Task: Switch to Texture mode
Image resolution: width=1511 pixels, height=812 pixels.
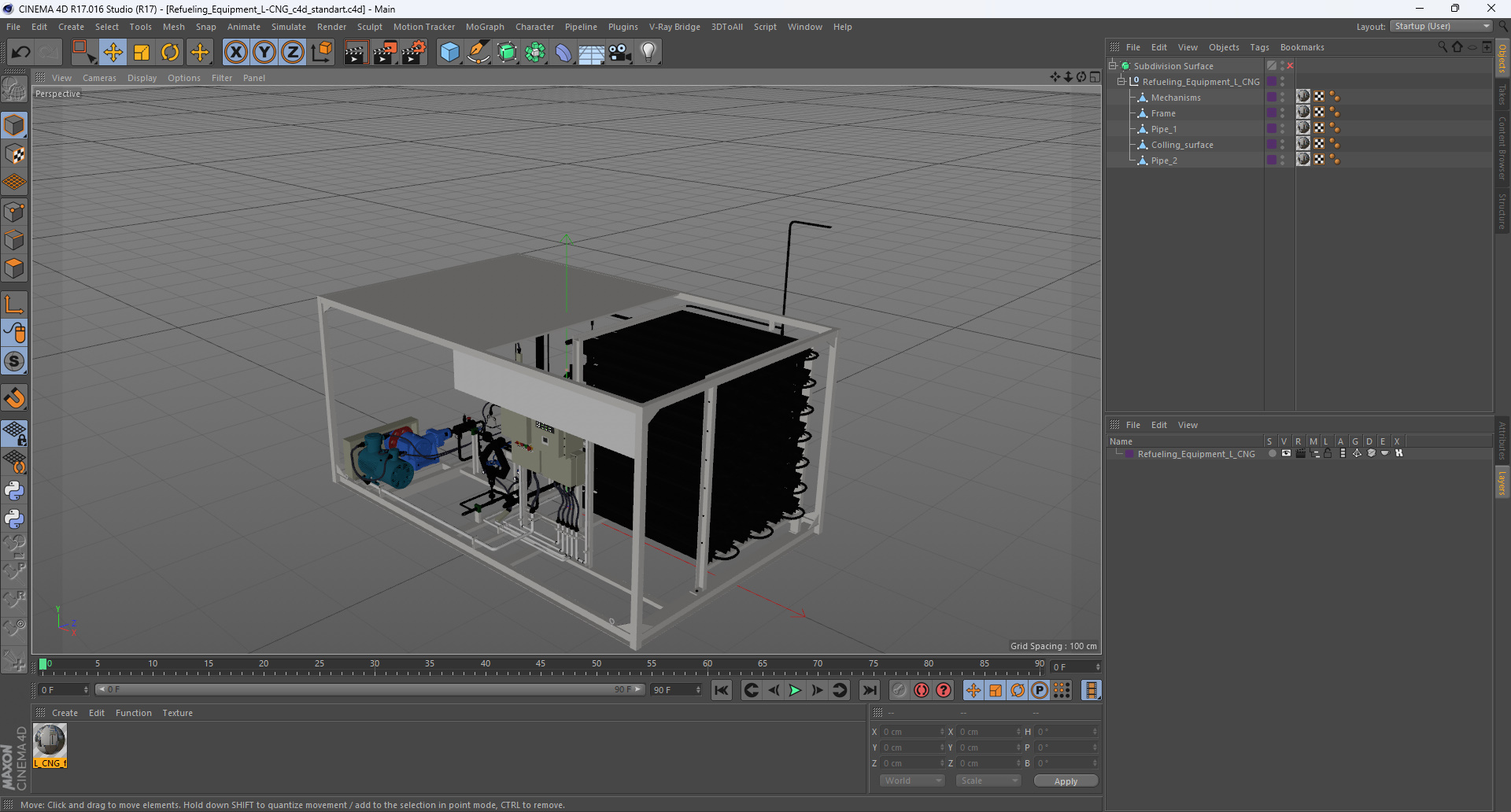Action: coord(14,154)
